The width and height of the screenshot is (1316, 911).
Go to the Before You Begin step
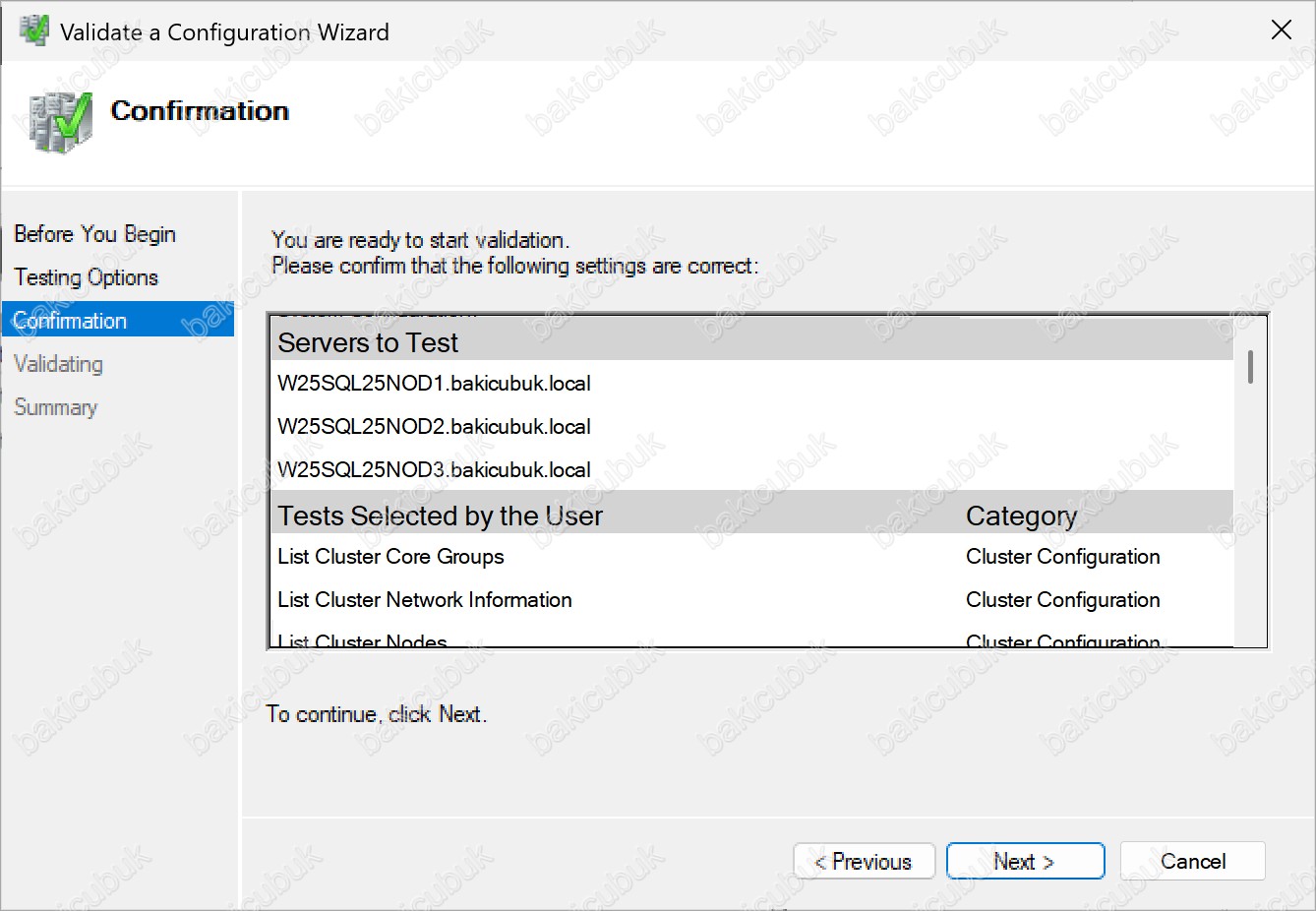[x=94, y=234]
